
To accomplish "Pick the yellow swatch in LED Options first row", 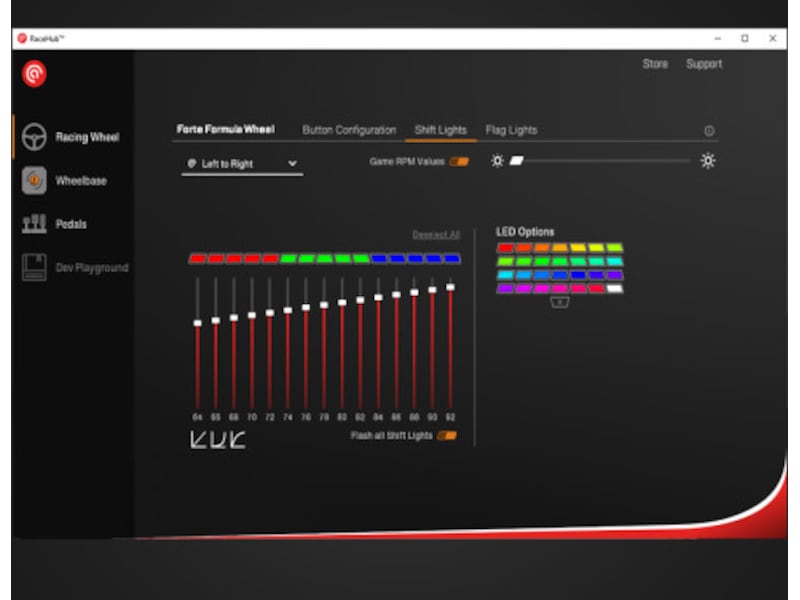I will click(578, 248).
